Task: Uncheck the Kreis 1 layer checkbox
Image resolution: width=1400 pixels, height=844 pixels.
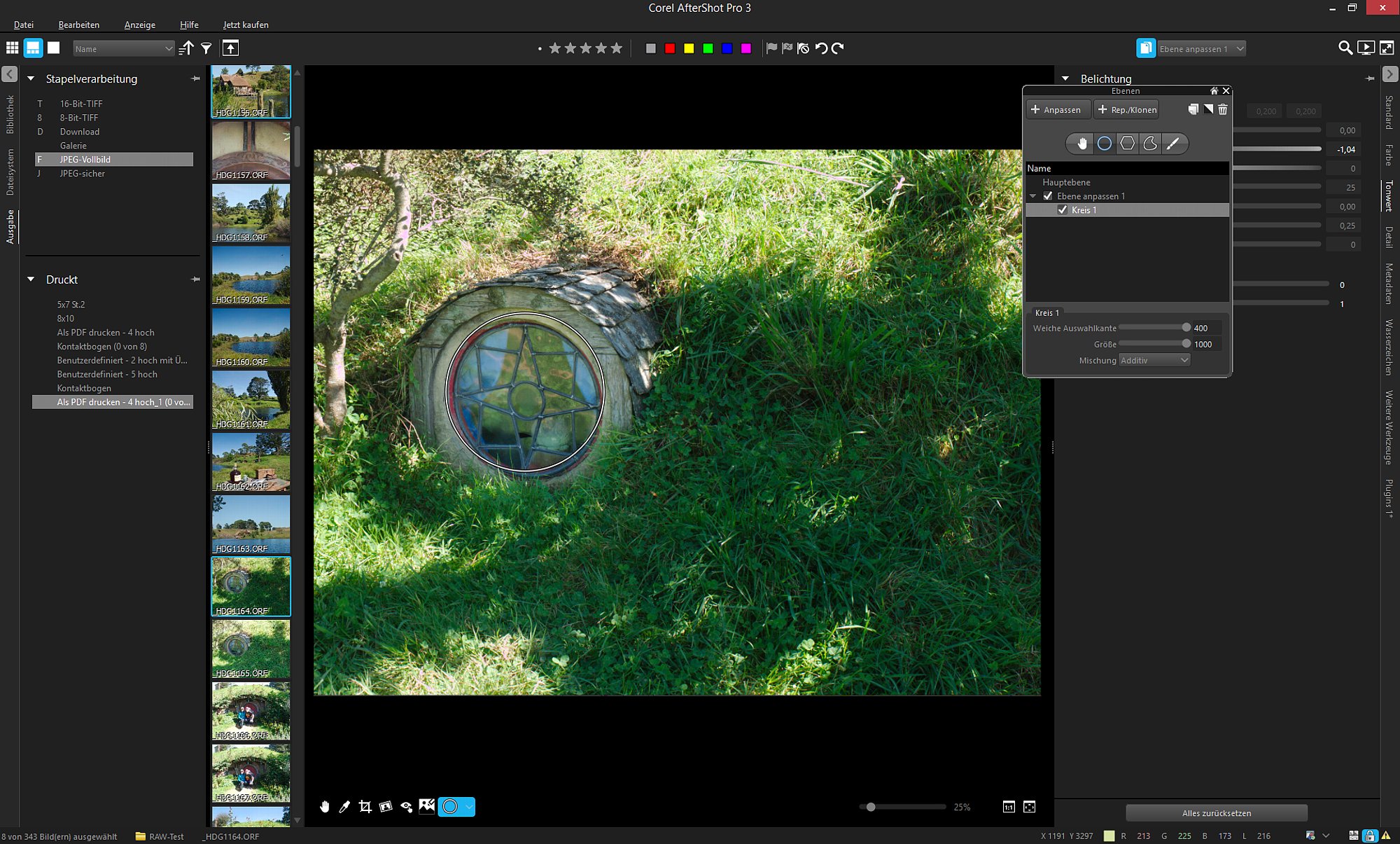Action: coord(1063,210)
